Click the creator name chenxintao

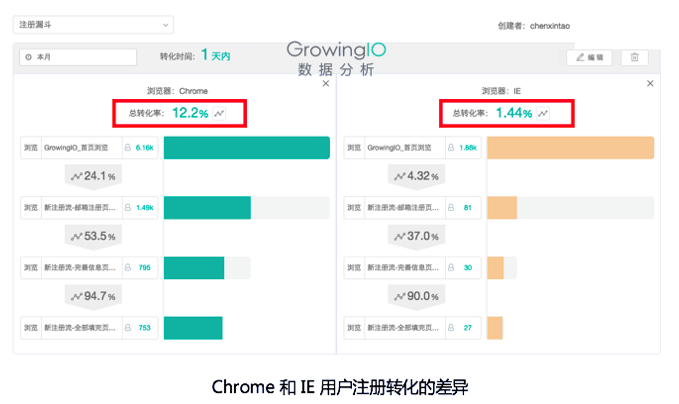550,26
